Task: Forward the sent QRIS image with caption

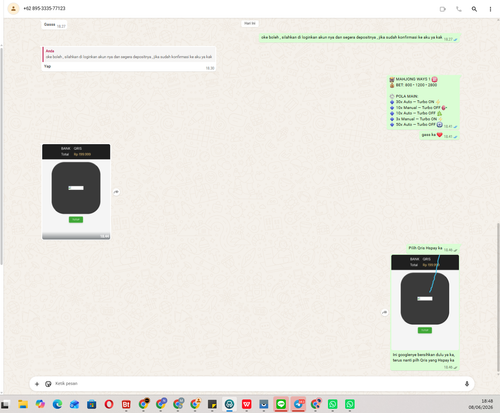Action: click(385, 313)
